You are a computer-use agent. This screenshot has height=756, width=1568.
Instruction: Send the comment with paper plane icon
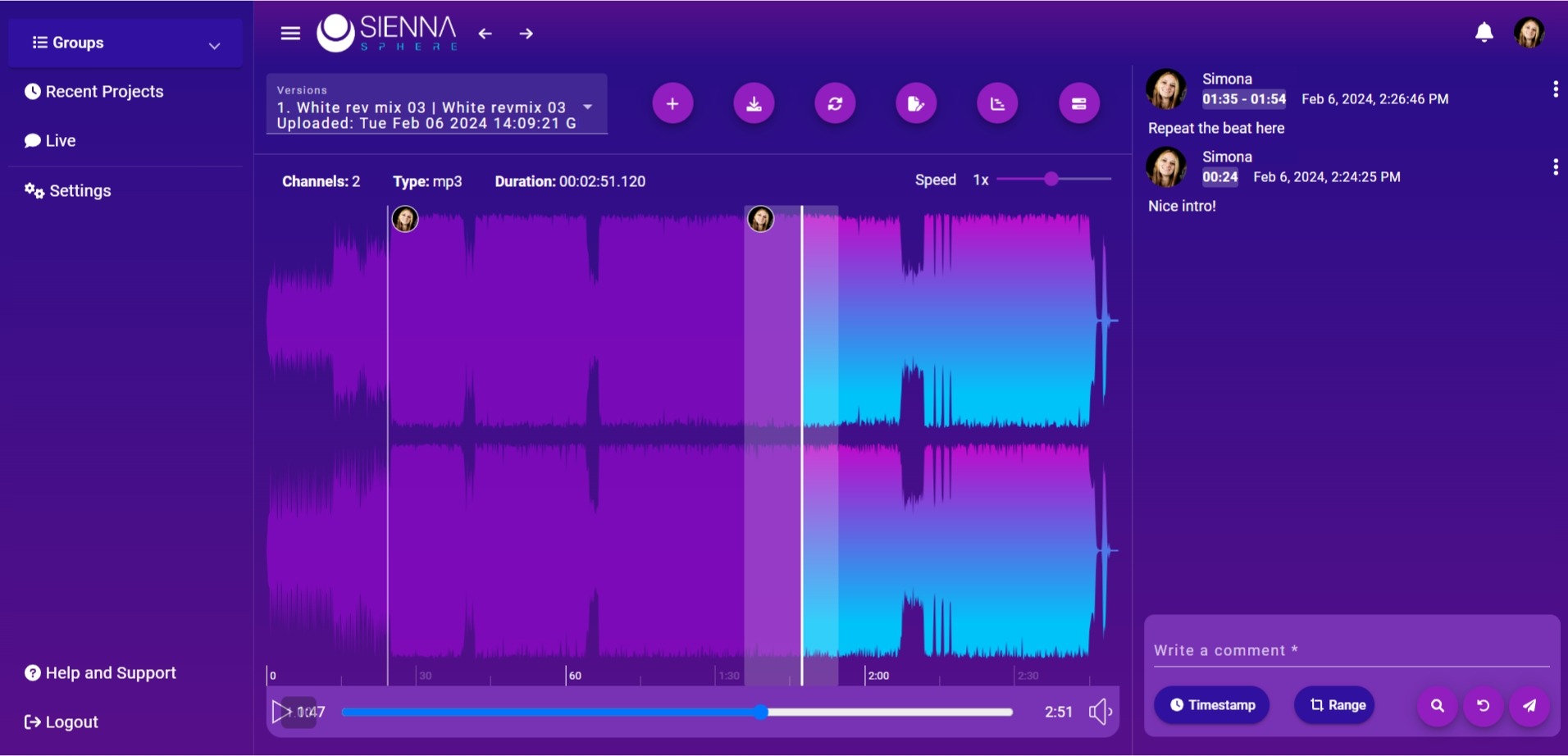tap(1529, 705)
